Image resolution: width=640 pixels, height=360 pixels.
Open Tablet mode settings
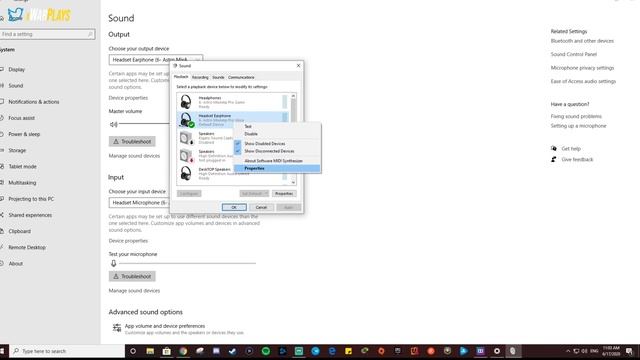pyautogui.click(x=22, y=167)
